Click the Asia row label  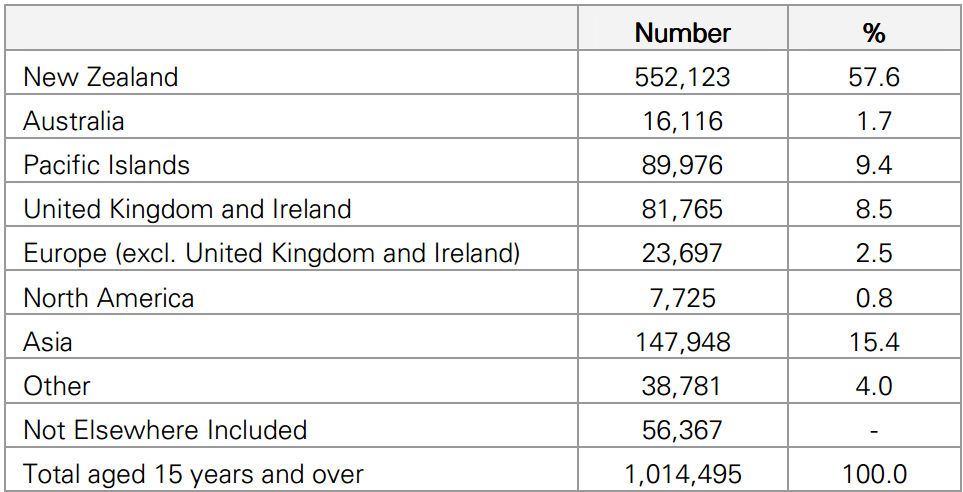(48, 342)
